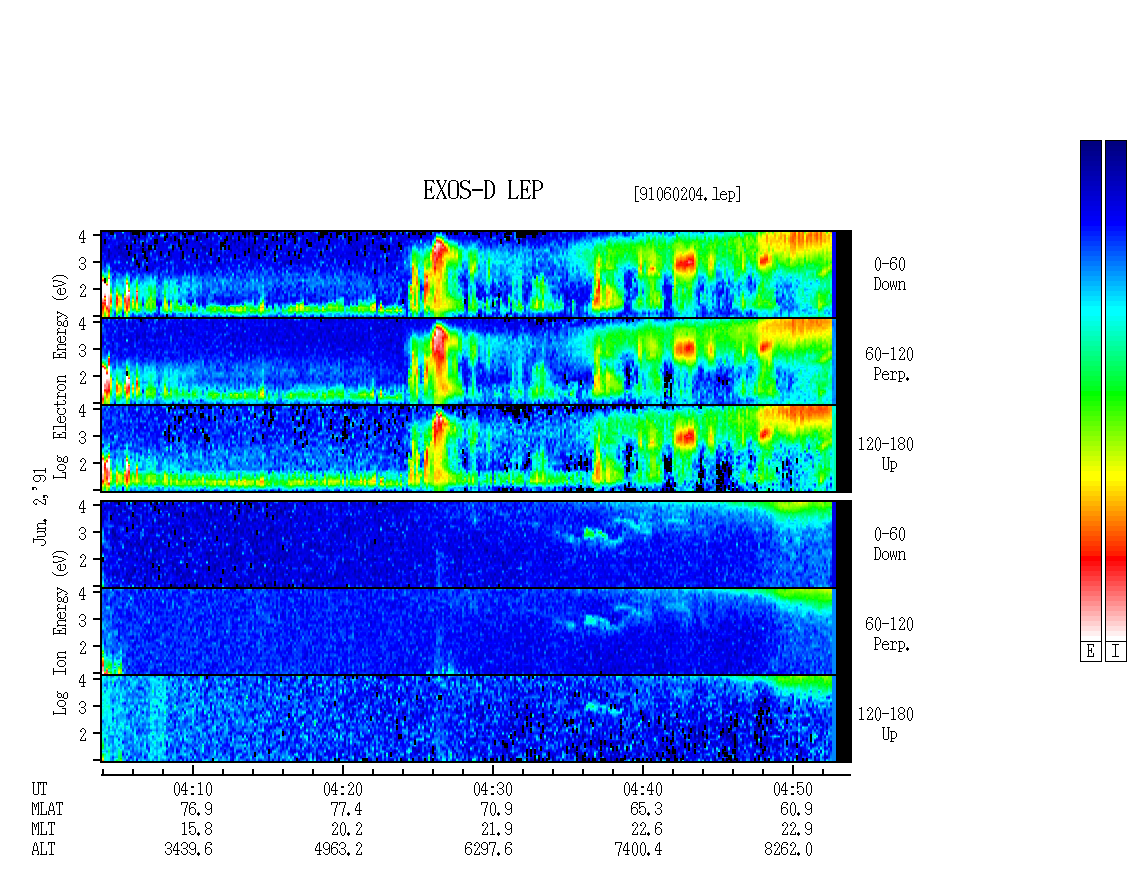Select the 04:20 time tick label

(342, 789)
